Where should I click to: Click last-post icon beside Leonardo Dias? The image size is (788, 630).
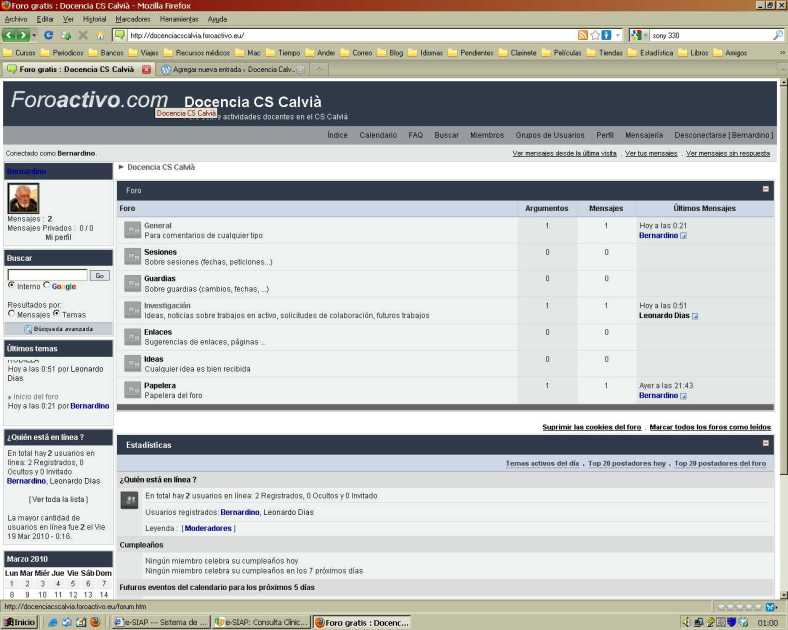click(695, 316)
